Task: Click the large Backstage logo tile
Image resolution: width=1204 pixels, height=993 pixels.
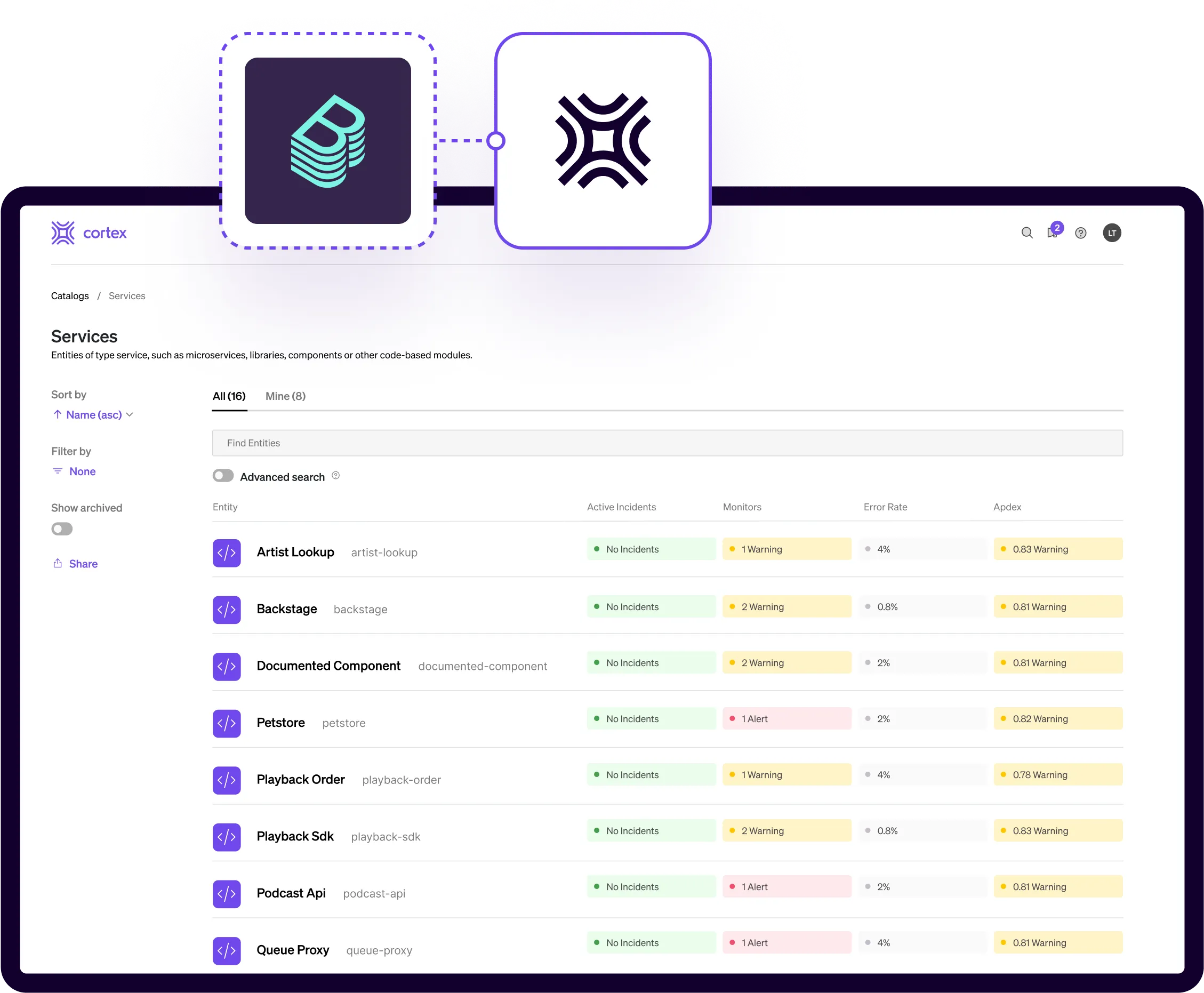Action: click(x=328, y=141)
